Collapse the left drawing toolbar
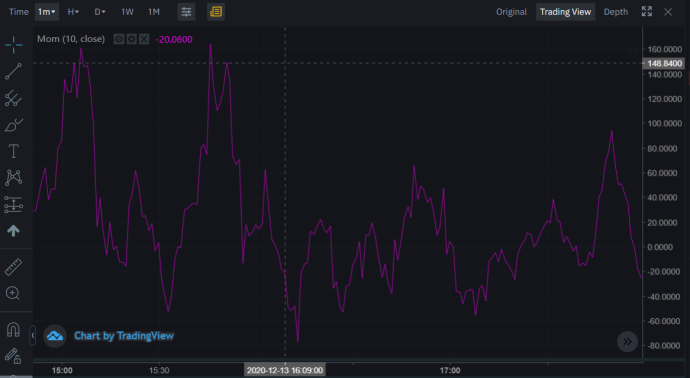The image size is (690, 378). tap(33, 335)
